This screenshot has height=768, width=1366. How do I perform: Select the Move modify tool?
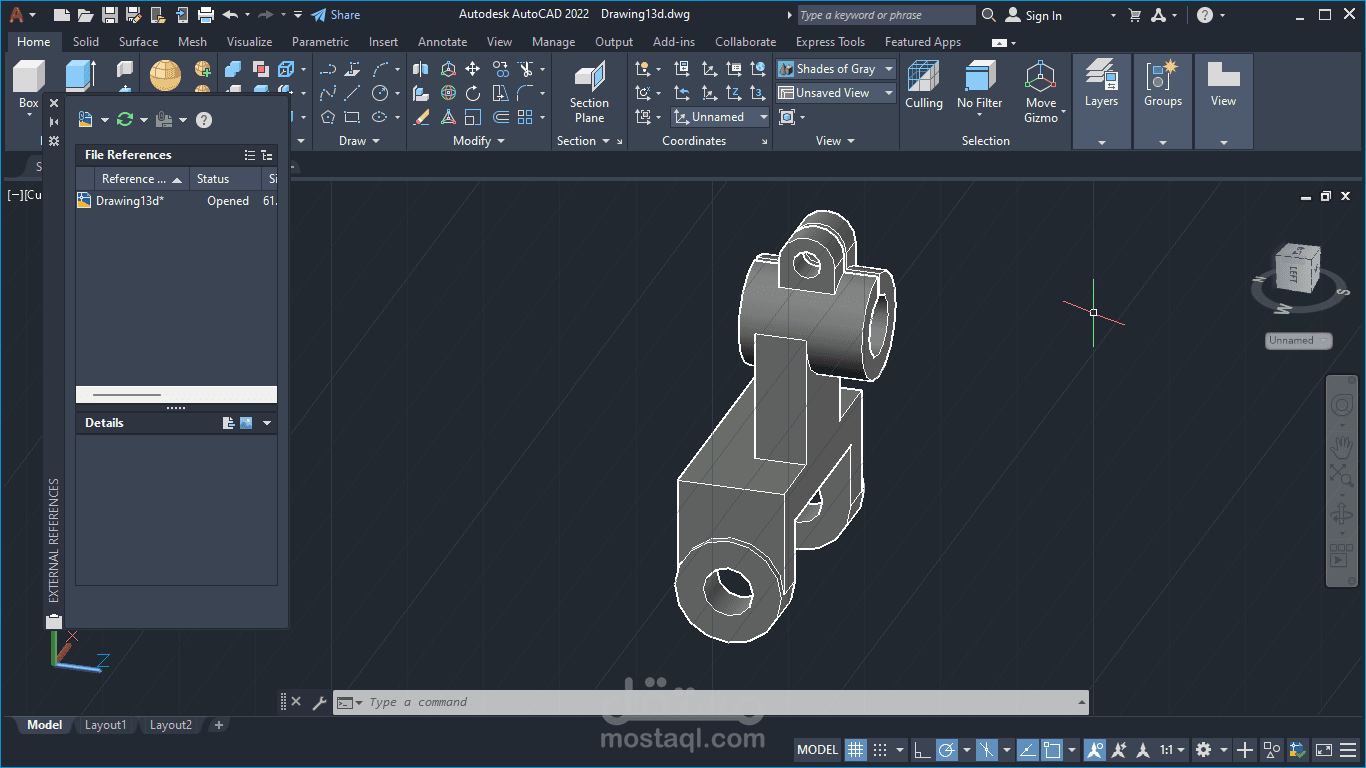[x=472, y=69]
